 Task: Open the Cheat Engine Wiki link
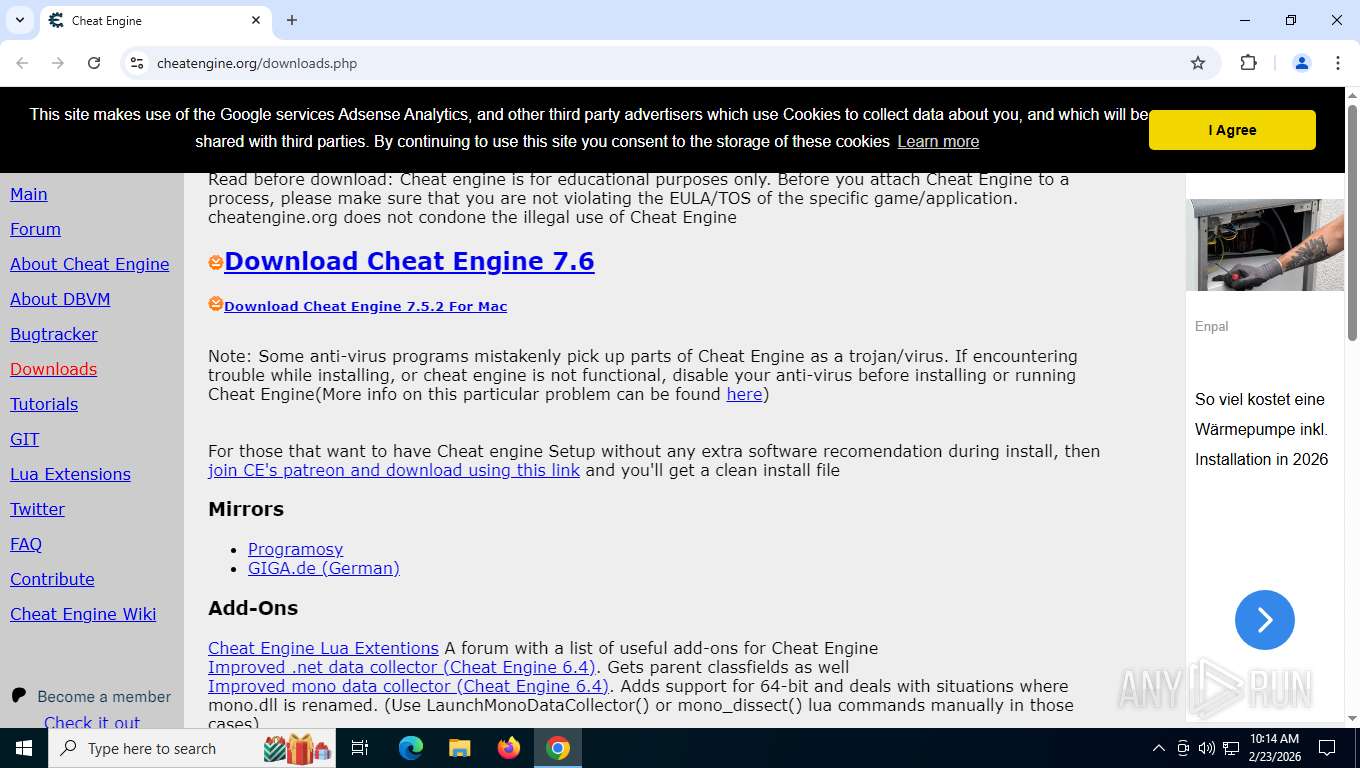pyautogui.click(x=83, y=614)
